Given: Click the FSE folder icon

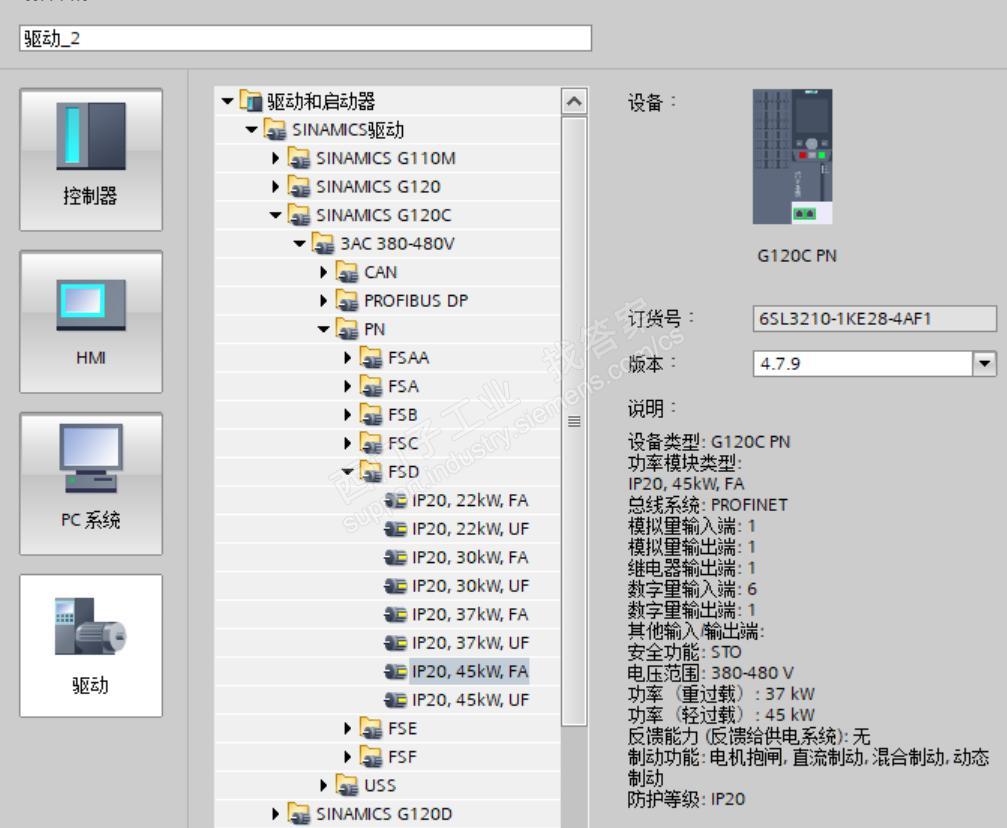Looking at the screenshot, I should [371, 728].
